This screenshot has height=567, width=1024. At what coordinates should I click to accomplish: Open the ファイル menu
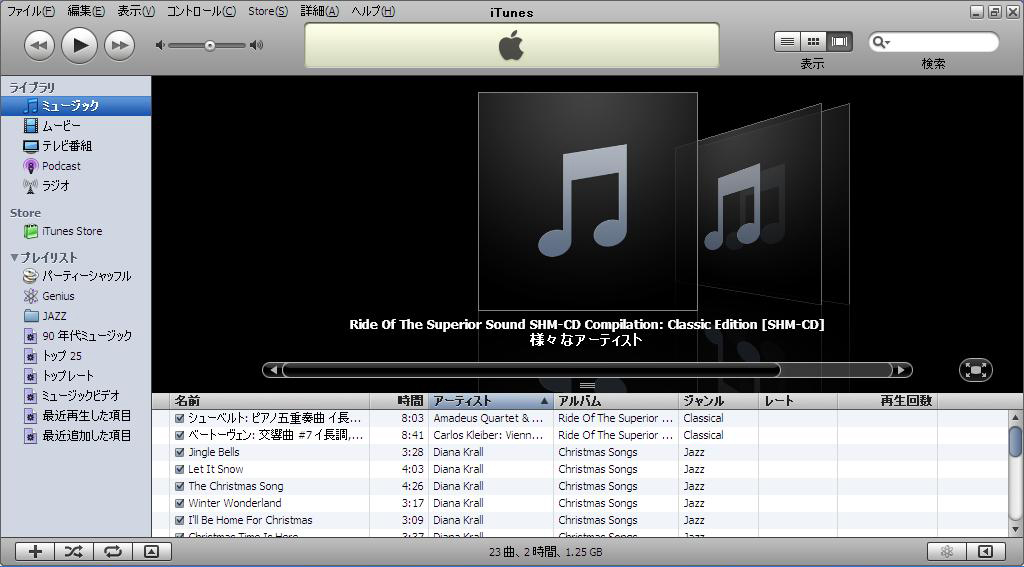coord(31,11)
